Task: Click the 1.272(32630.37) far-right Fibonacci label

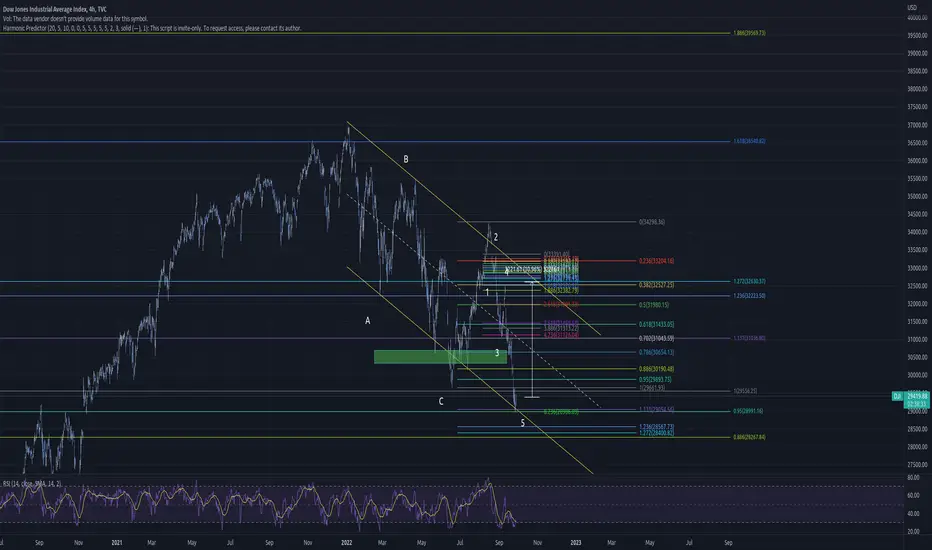Action: point(749,281)
